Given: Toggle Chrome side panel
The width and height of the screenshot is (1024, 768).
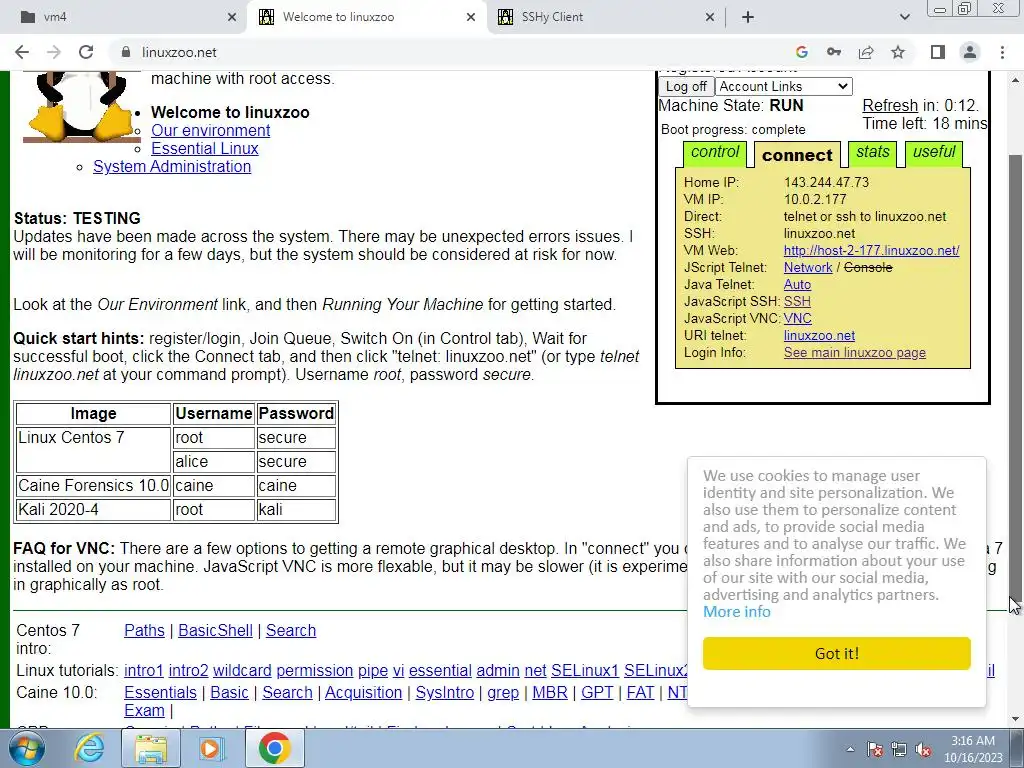Looking at the screenshot, I should coord(938,52).
